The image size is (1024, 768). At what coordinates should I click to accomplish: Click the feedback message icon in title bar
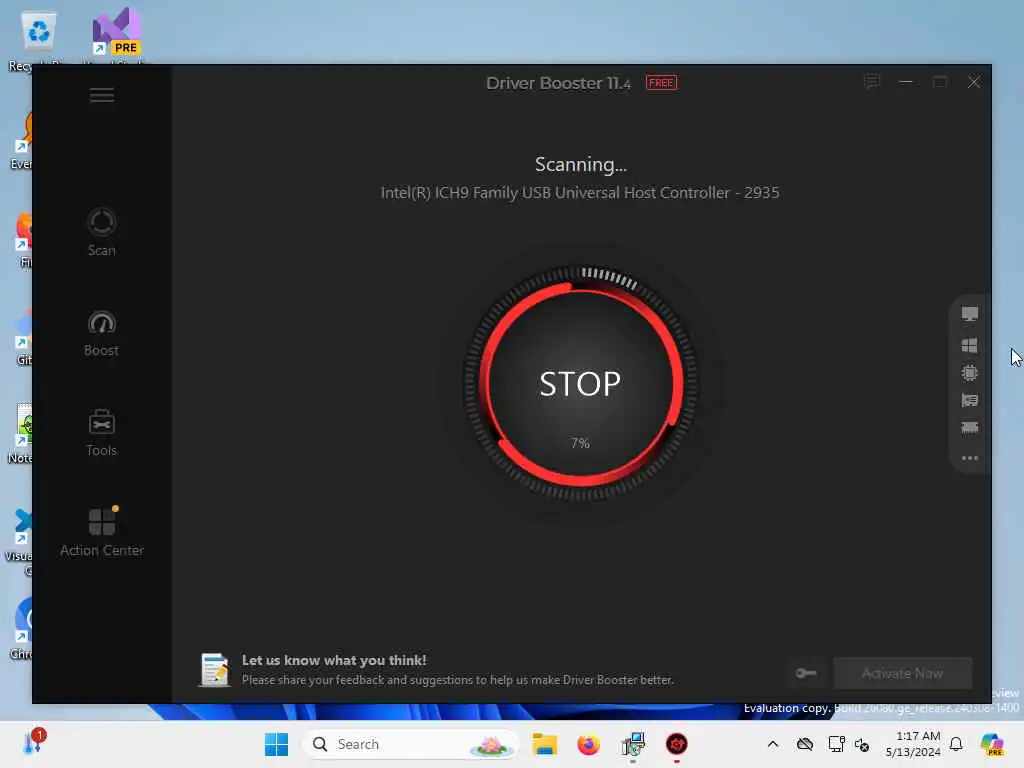[x=872, y=82]
